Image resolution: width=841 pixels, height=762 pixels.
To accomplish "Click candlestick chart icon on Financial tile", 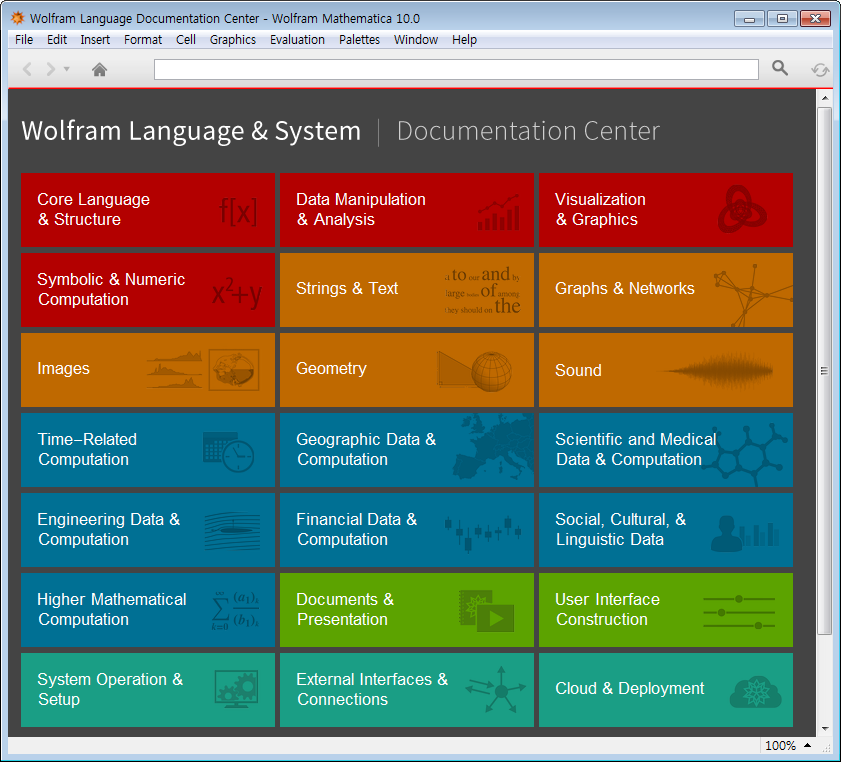I will 483,534.
